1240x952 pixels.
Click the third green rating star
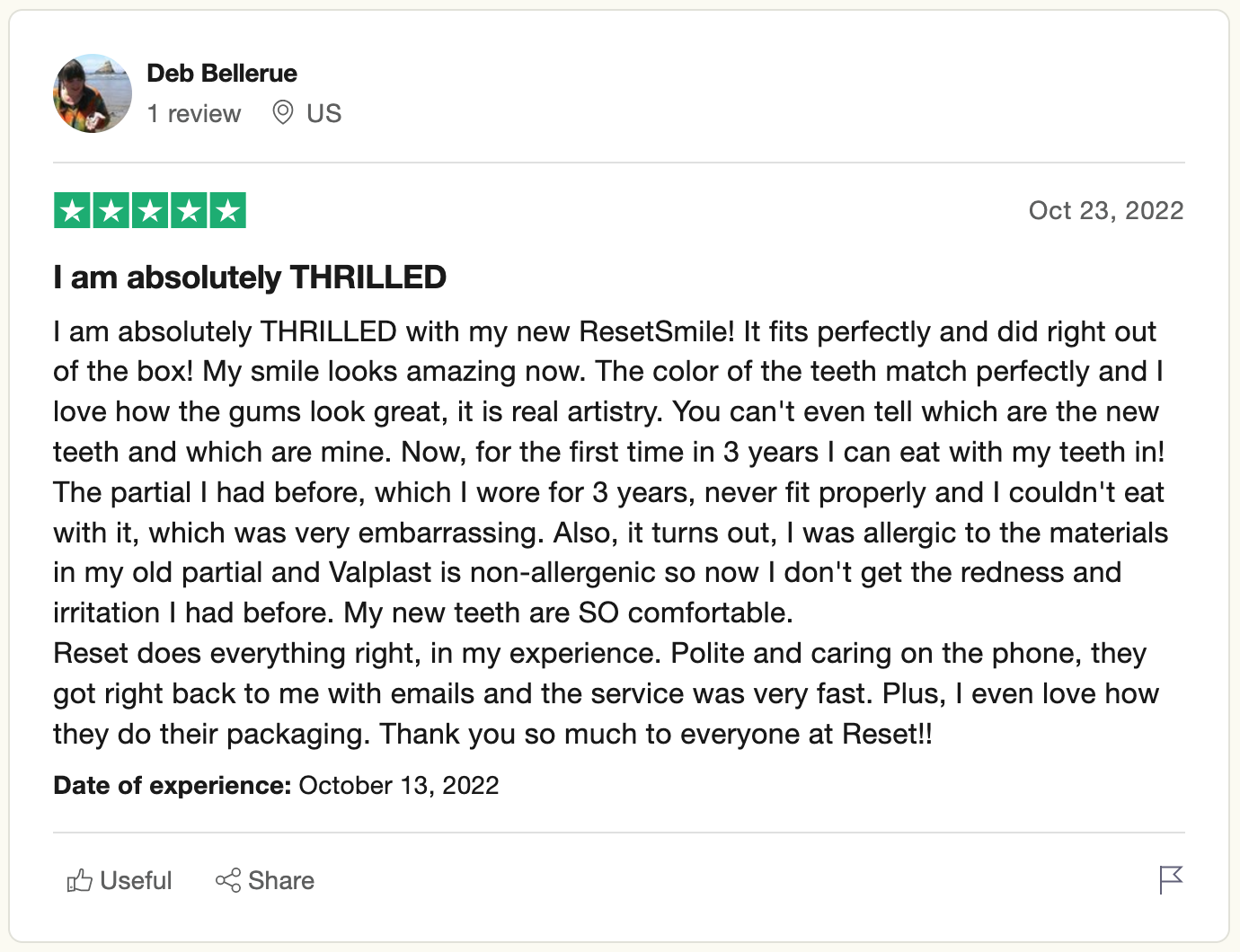[150, 211]
